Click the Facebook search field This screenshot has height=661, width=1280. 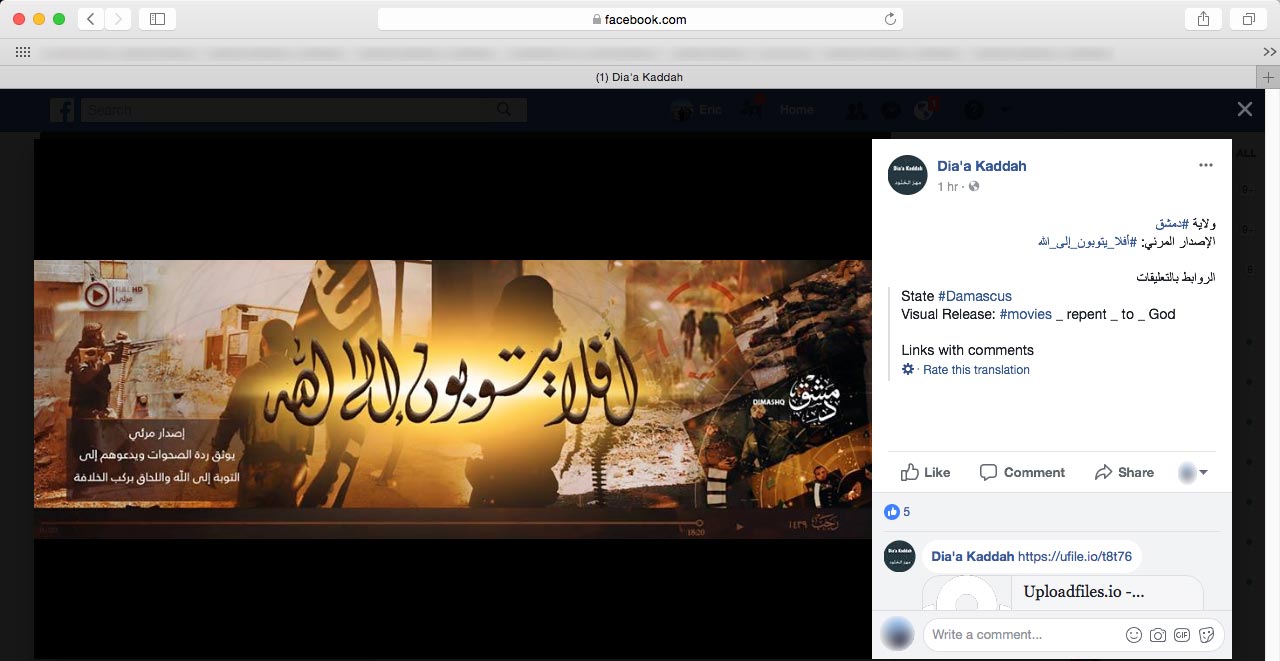pyautogui.click(x=290, y=110)
